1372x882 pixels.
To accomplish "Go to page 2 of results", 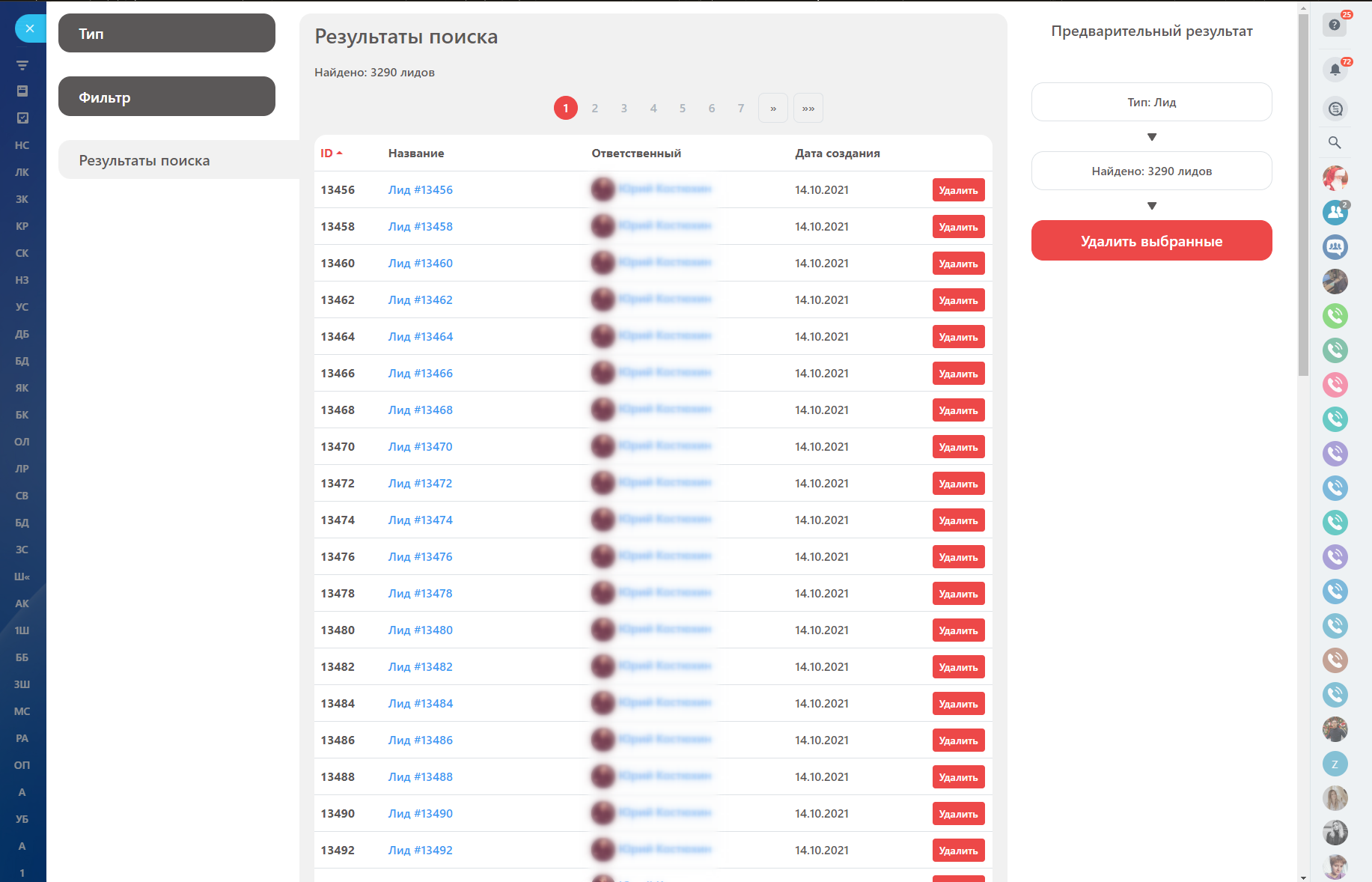I will 594,109.
